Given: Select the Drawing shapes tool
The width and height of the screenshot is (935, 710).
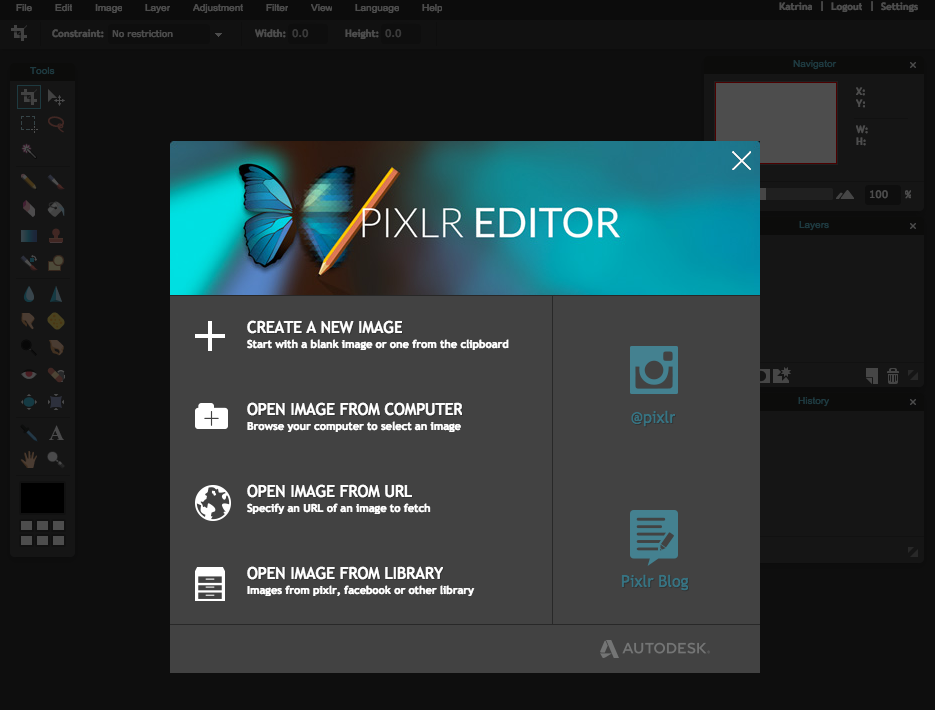Looking at the screenshot, I should pos(56,262).
